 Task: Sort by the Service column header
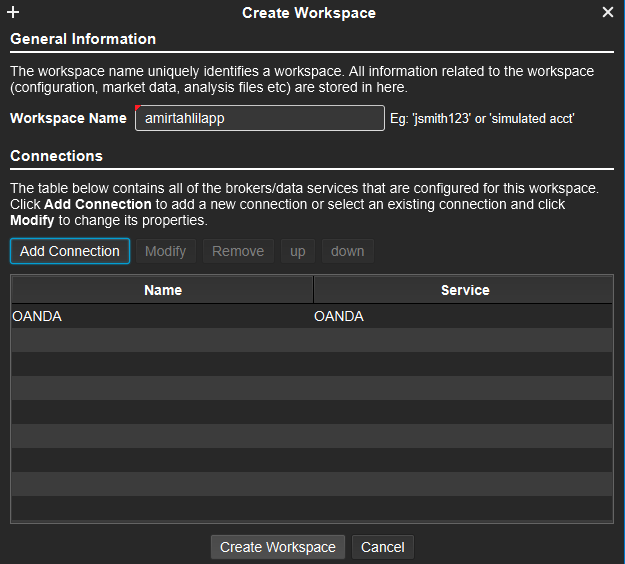coord(465,290)
